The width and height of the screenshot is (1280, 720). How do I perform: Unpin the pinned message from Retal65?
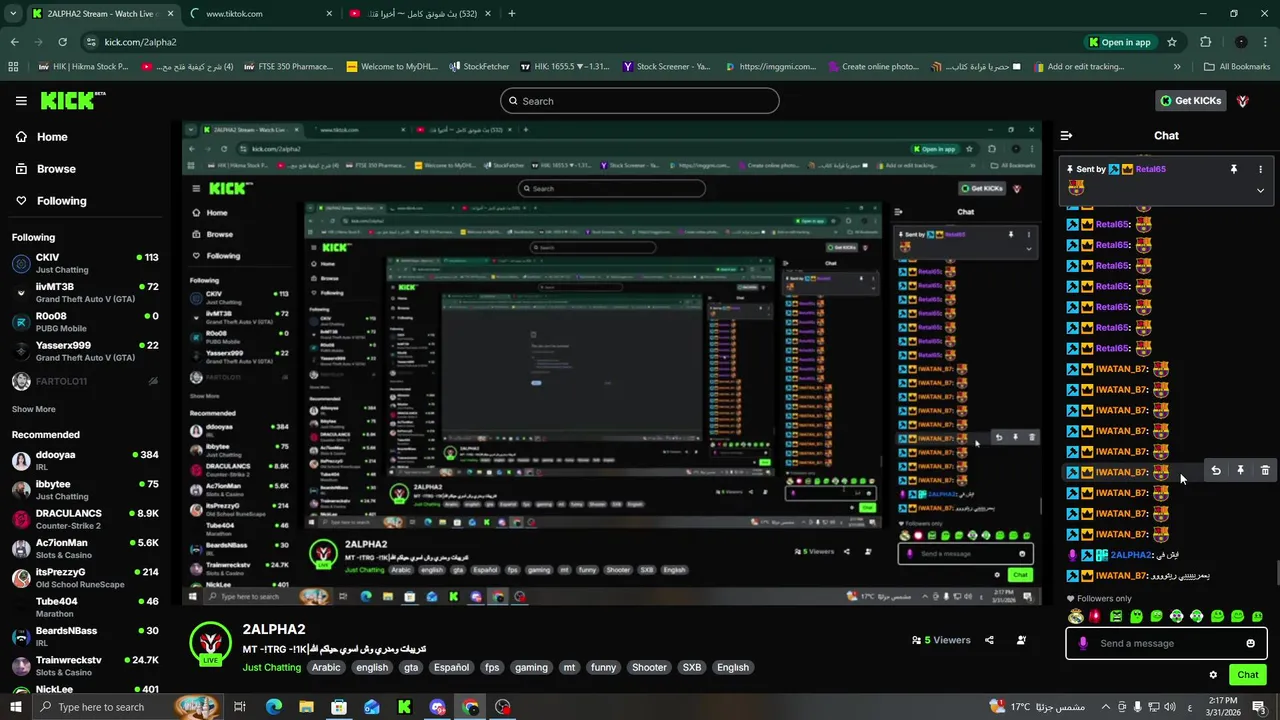click(x=1233, y=169)
